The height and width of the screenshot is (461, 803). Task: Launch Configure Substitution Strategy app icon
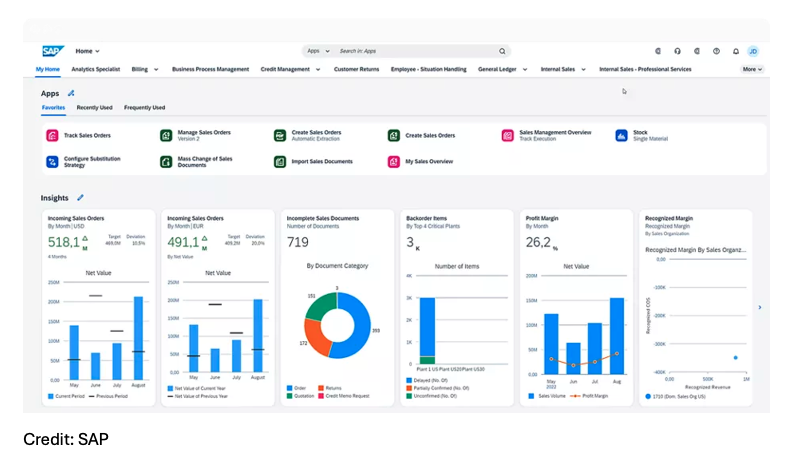pyautogui.click(x=52, y=161)
